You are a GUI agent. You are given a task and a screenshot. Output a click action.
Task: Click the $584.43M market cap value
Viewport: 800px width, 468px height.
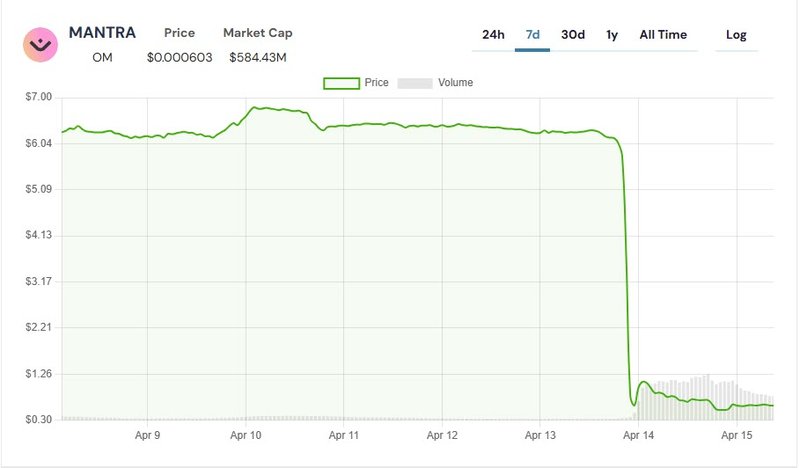258,57
